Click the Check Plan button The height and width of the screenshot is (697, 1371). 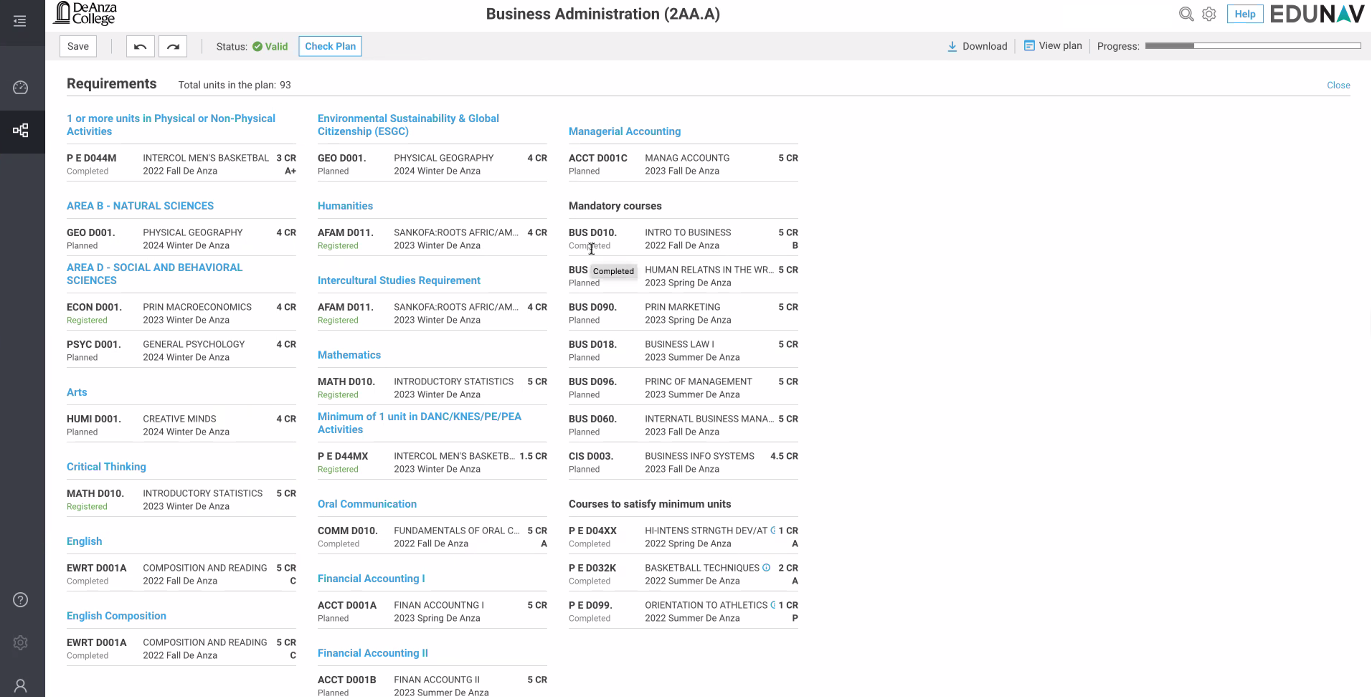coord(330,46)
